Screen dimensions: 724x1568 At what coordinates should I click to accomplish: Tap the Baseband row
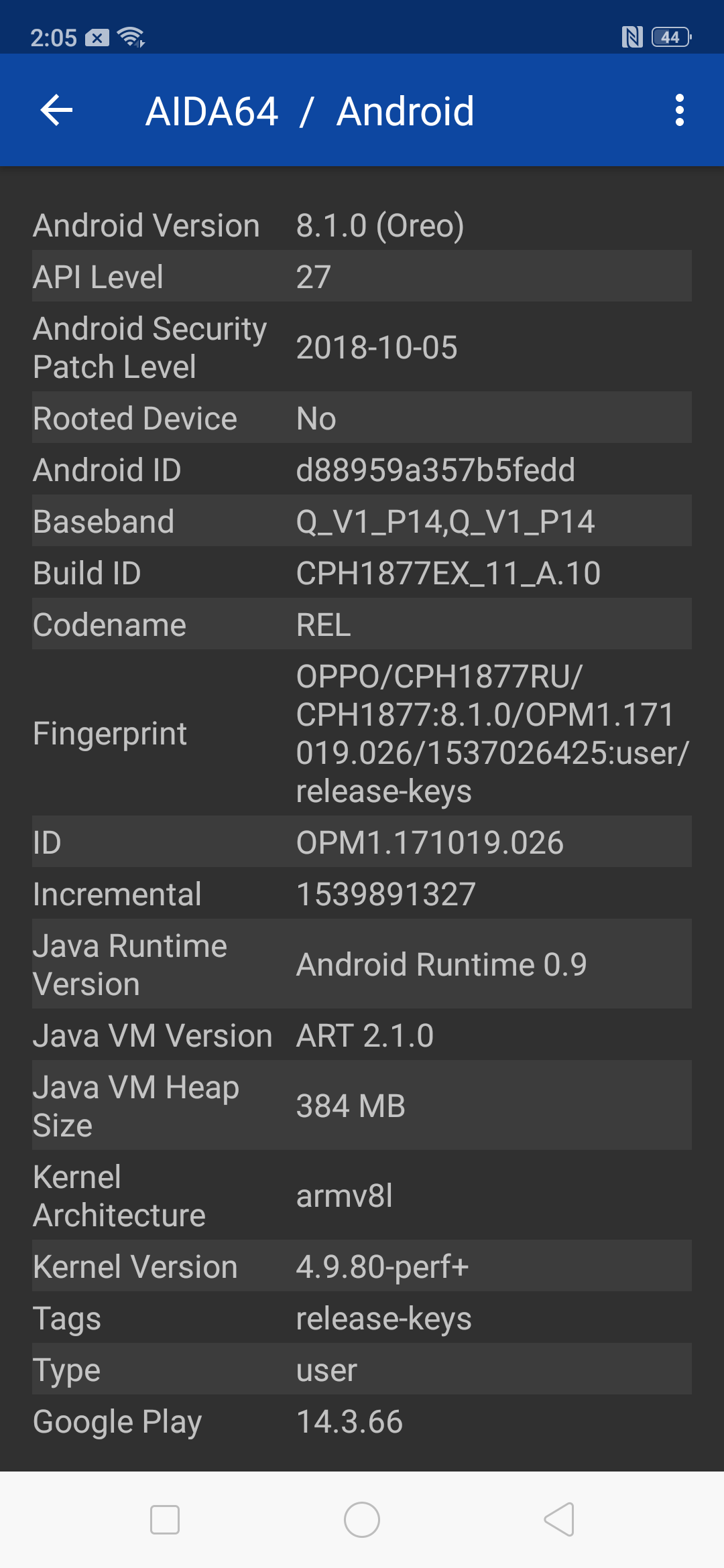click(x=362, y=521)
